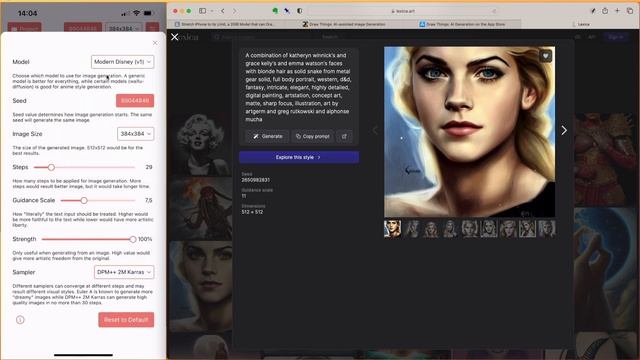
Task: Click Generate button under the prompt
Action: tap(267, 136)
